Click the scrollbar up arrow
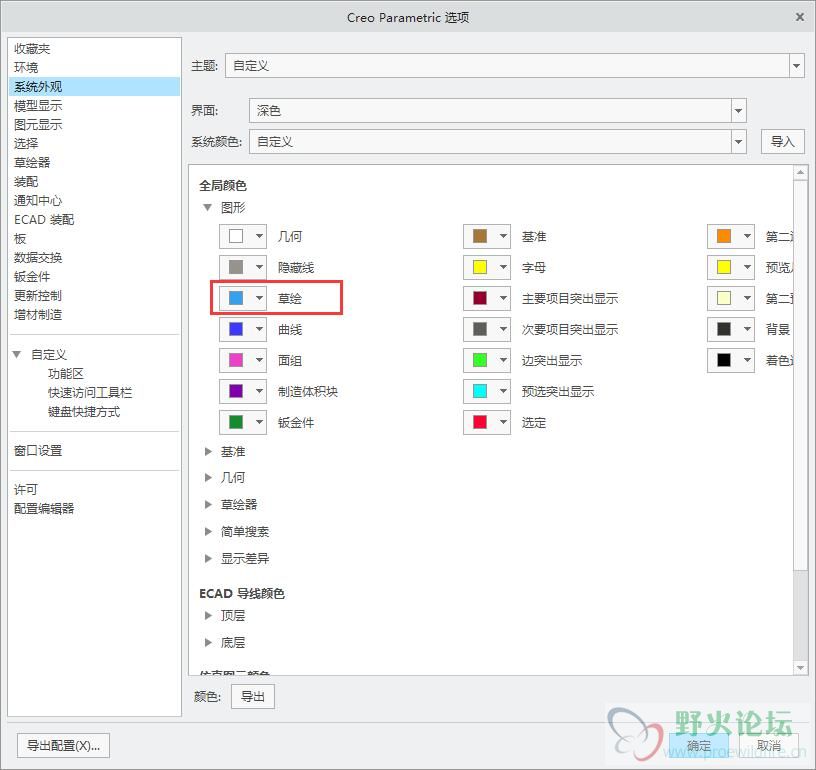Screen dimensions: 816x770 pyautogui.click(x=800, y=172)
